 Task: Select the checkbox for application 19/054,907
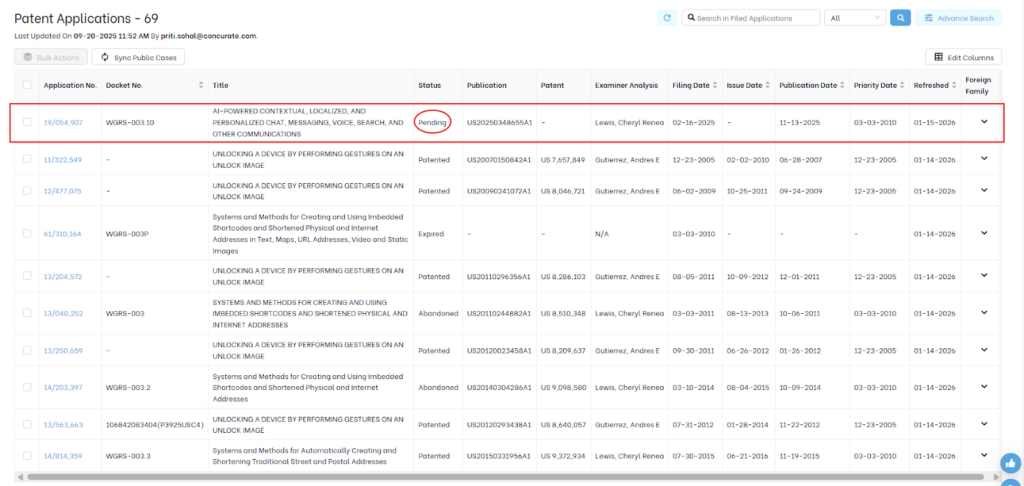(27, 122)
